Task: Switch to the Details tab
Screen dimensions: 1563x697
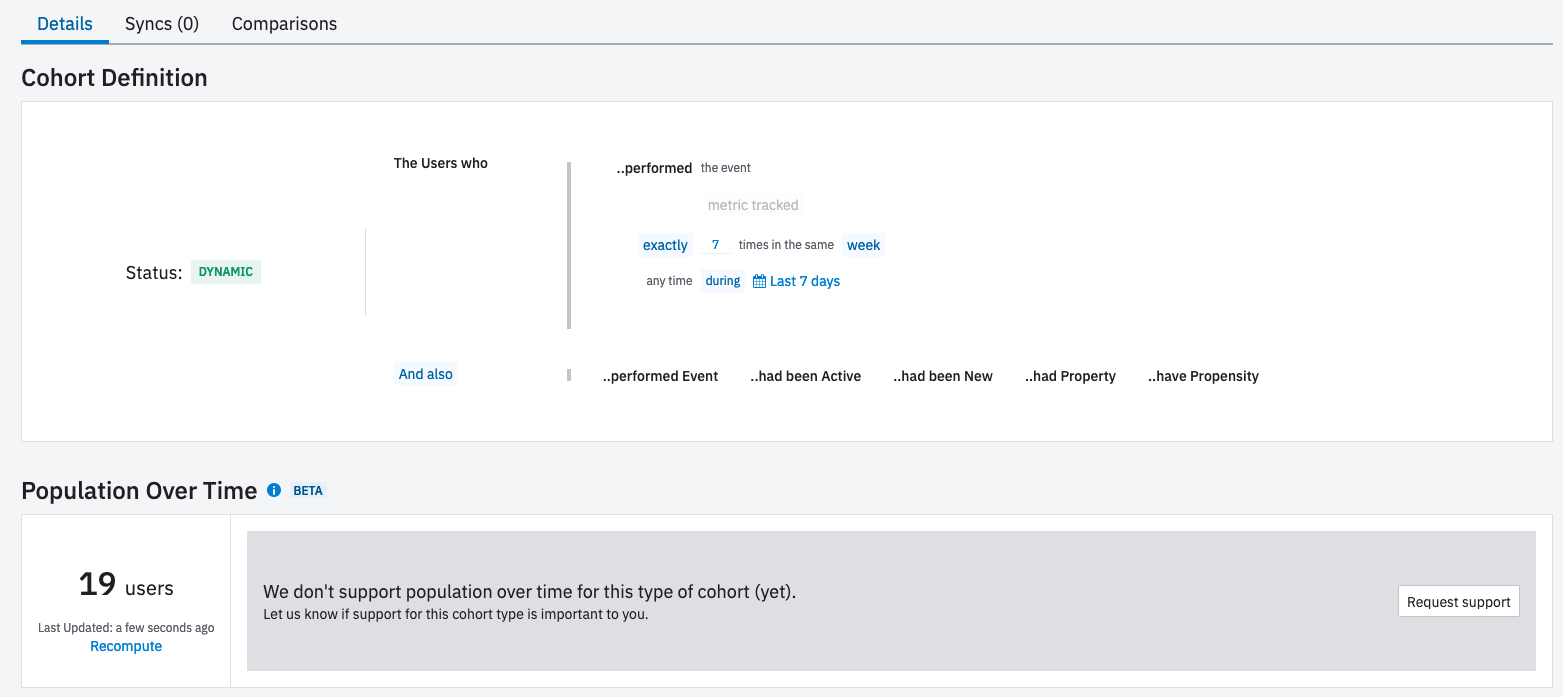Action: [65, 24]
